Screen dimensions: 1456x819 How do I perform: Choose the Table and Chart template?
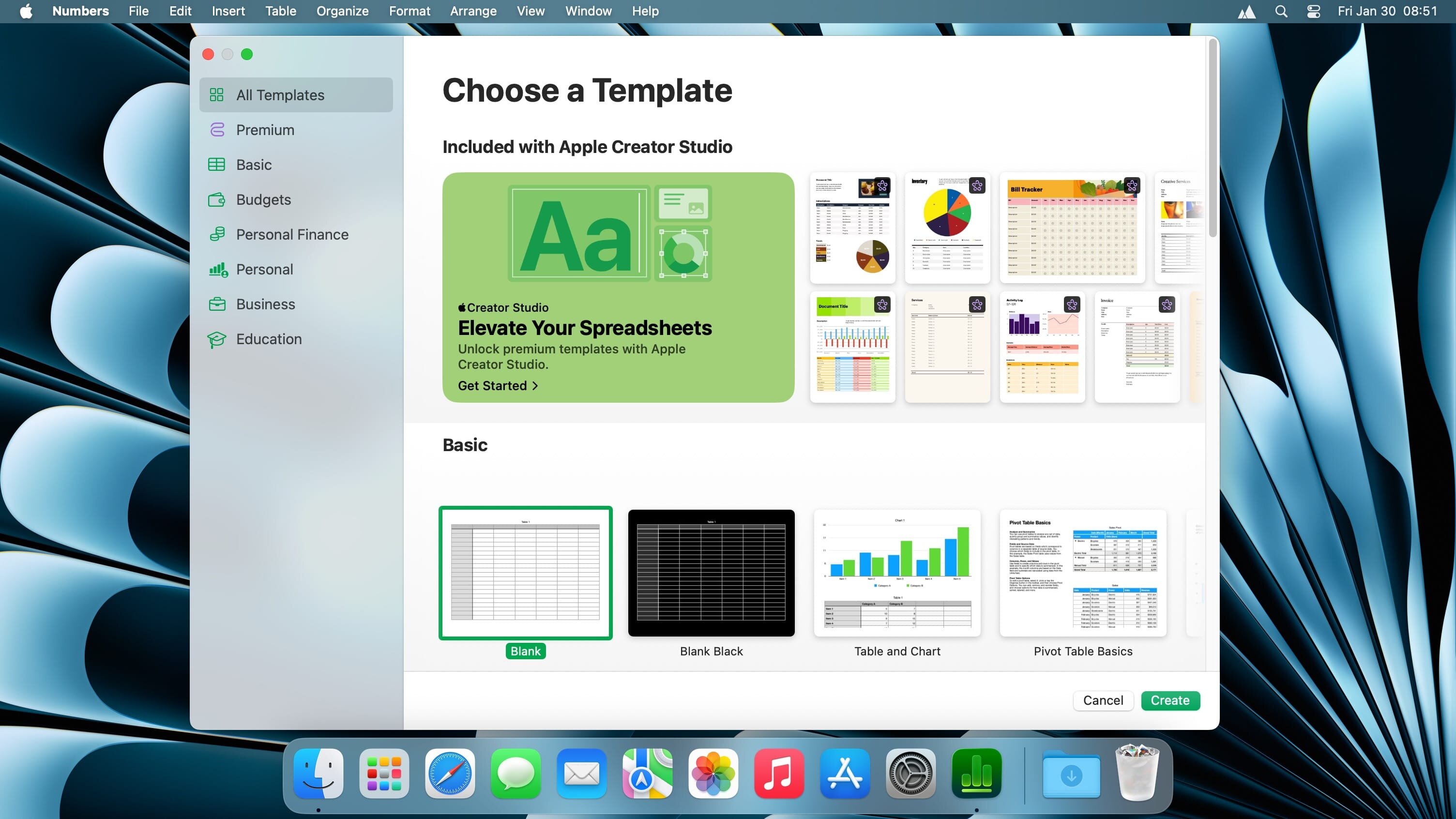[897, 573]
